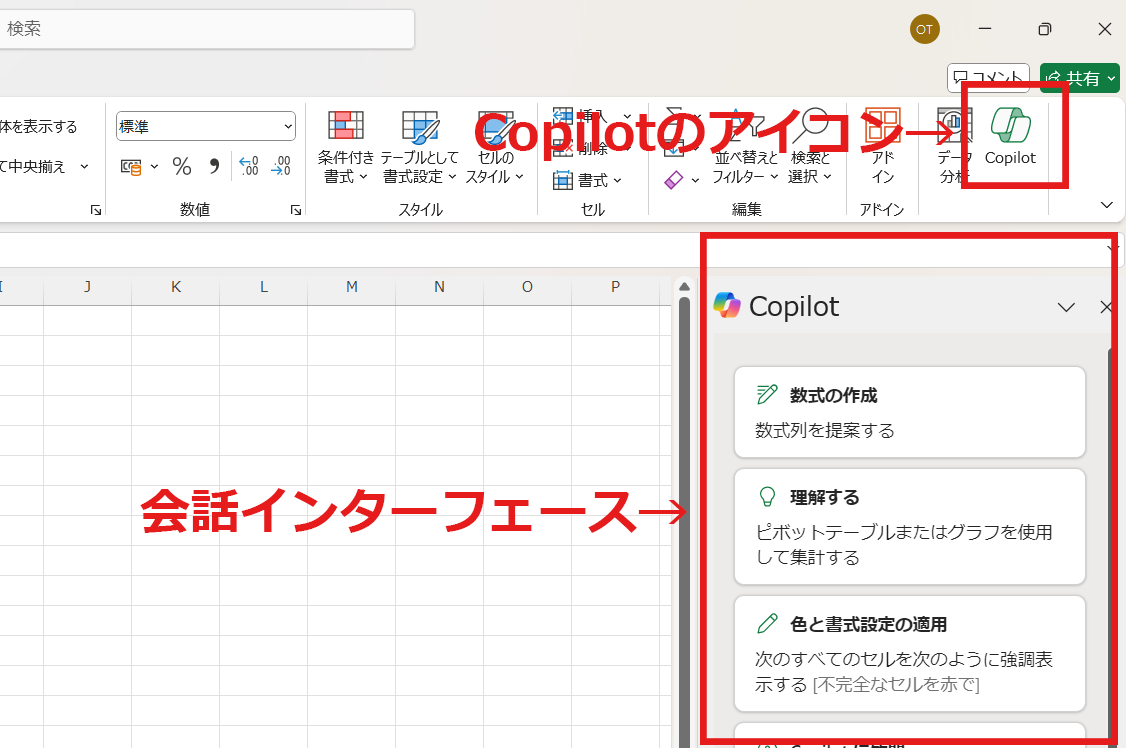The height and width of the screenshot is (748, 1126).
Task: Toggle wrap text (体を表示する)
Action: 38,127
